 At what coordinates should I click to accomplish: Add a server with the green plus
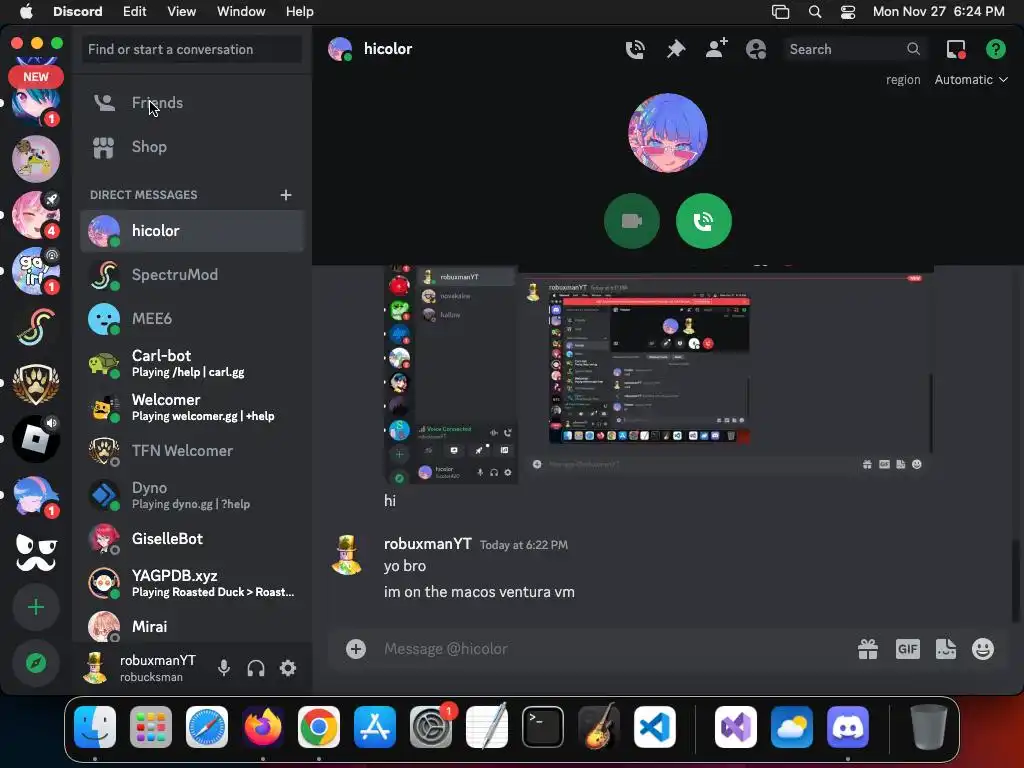click(36, 607)
